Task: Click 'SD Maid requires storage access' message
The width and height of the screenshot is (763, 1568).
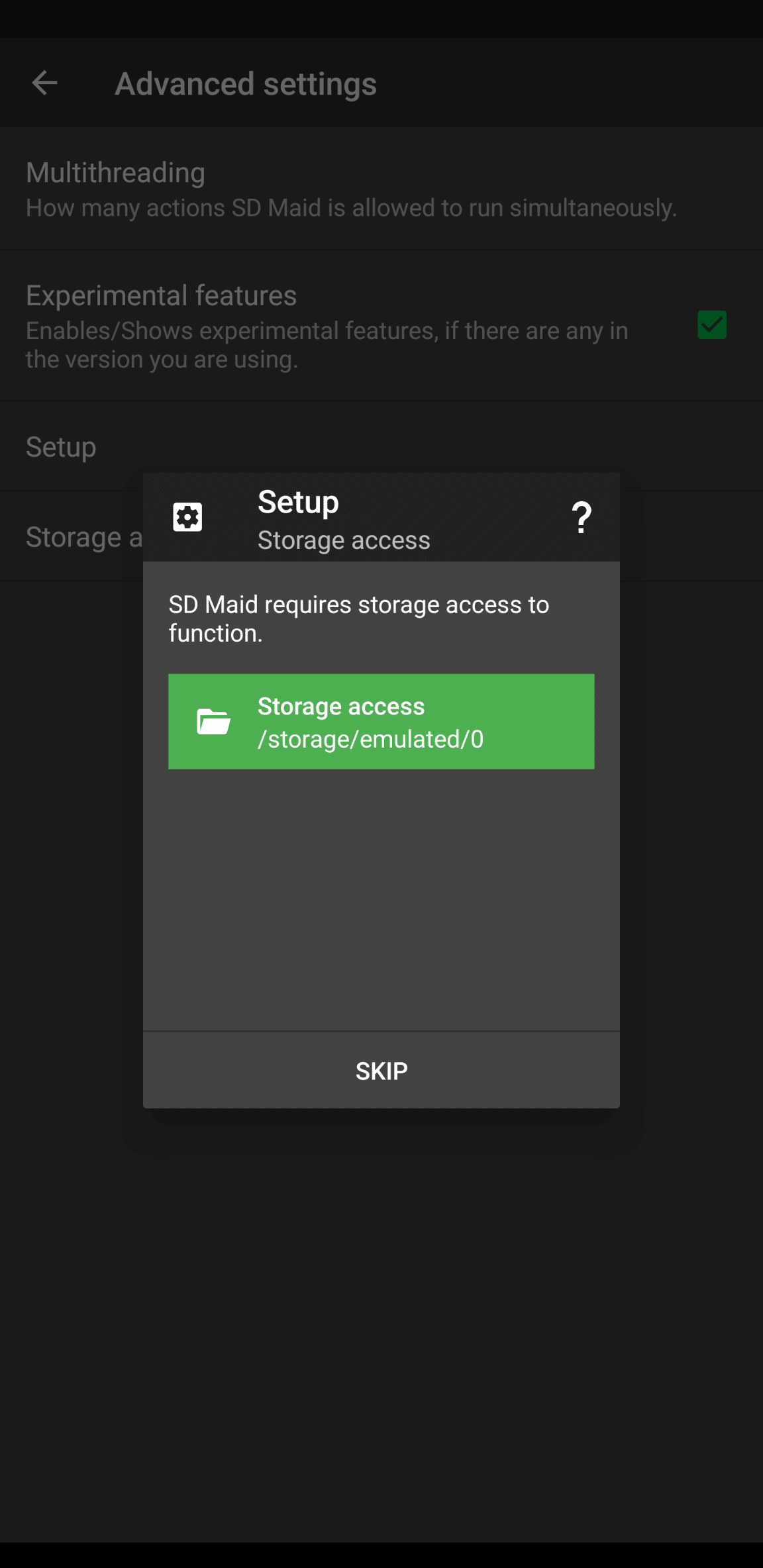Action: (359, 618)
